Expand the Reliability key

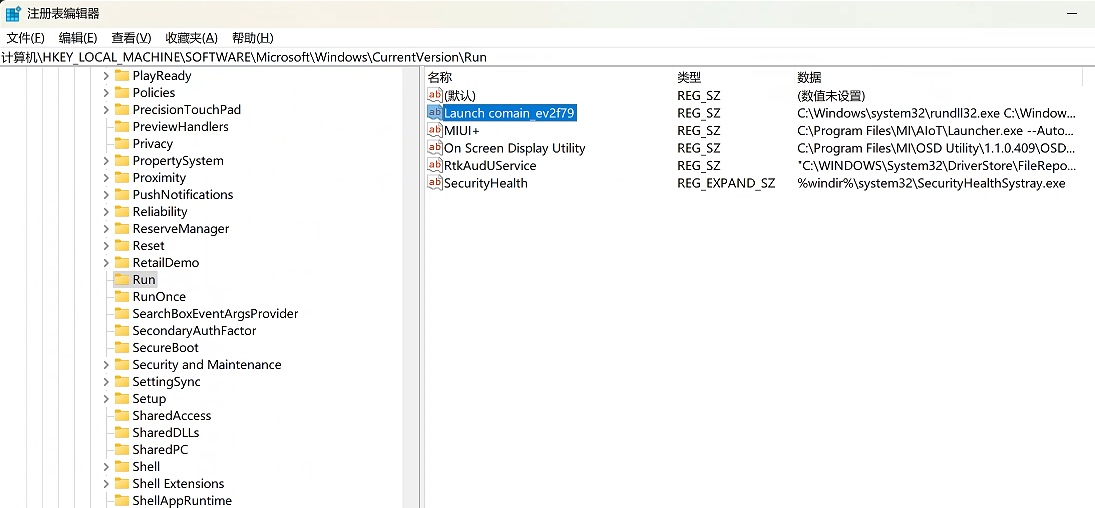tap(106, 211)
